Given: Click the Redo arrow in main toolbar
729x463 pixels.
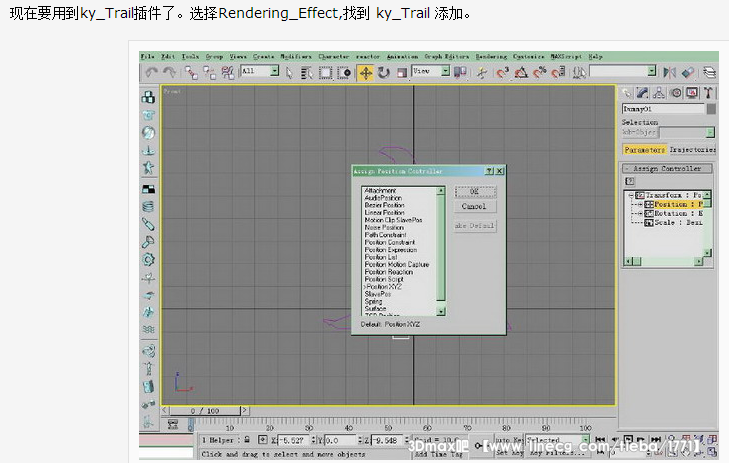Looking at the screenshot, I should 169,73.
